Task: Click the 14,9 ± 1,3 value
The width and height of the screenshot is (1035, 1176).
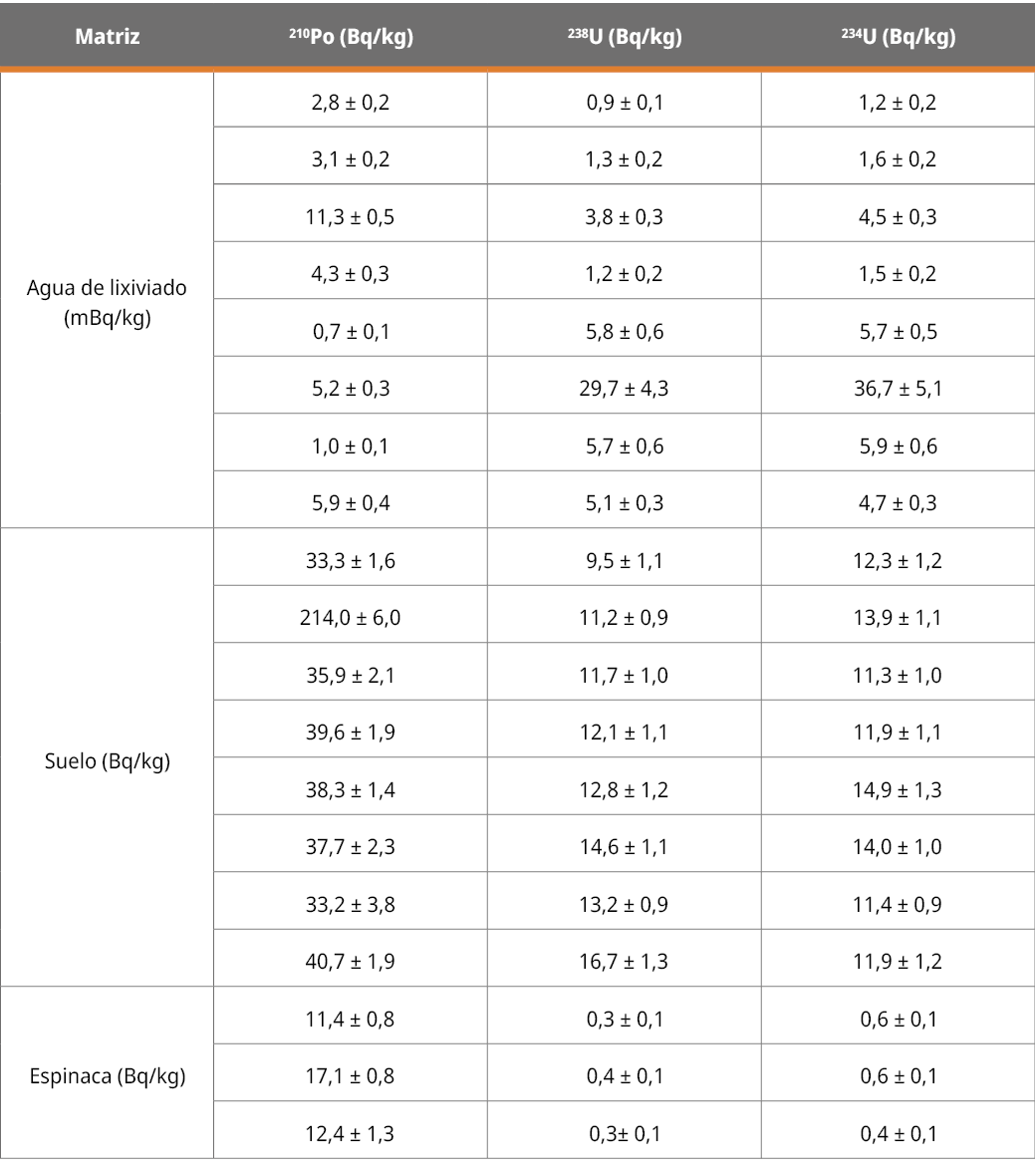Action: coord(898,790)
